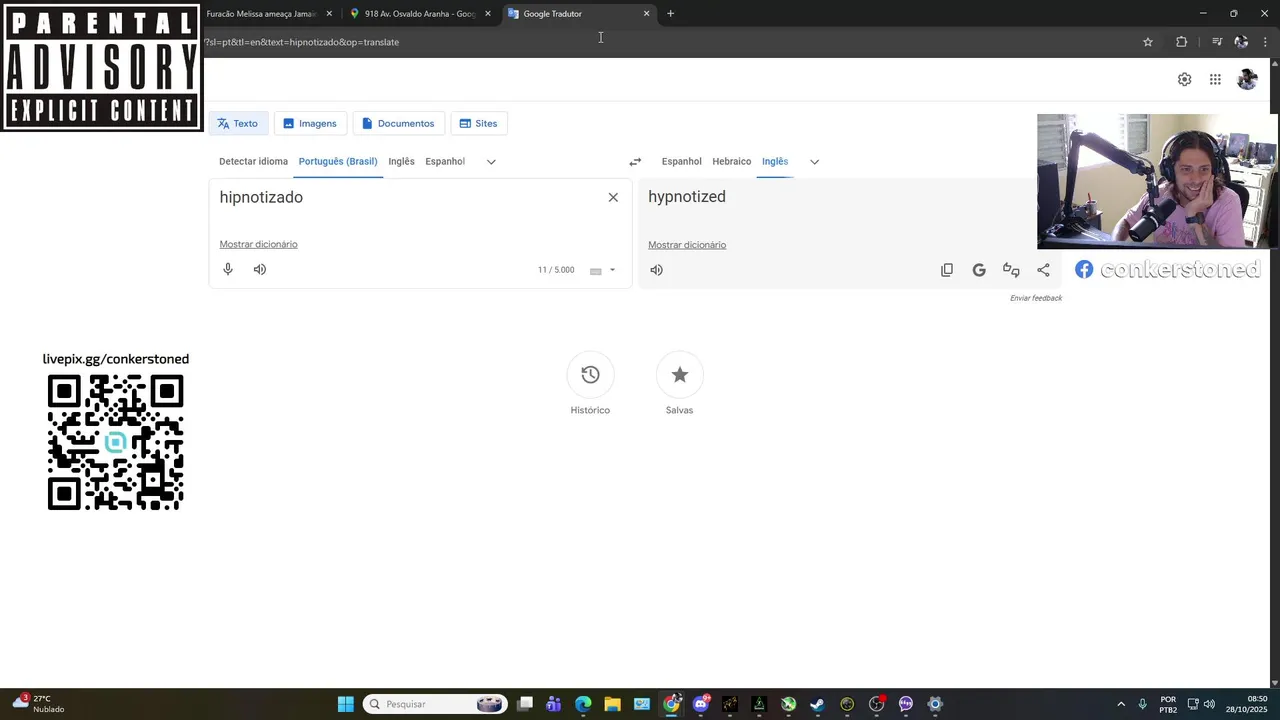Open Task View on the taskbar

[x=525, y=704]
